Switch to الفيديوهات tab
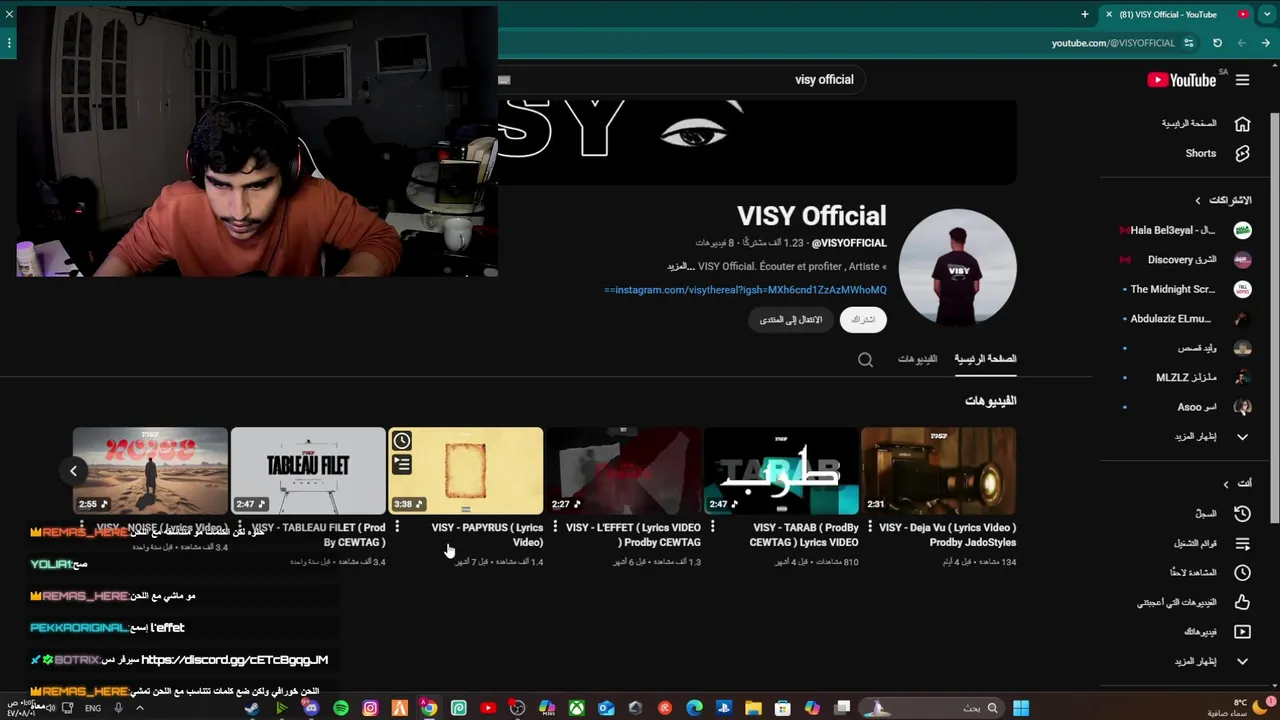 point(917,359)
